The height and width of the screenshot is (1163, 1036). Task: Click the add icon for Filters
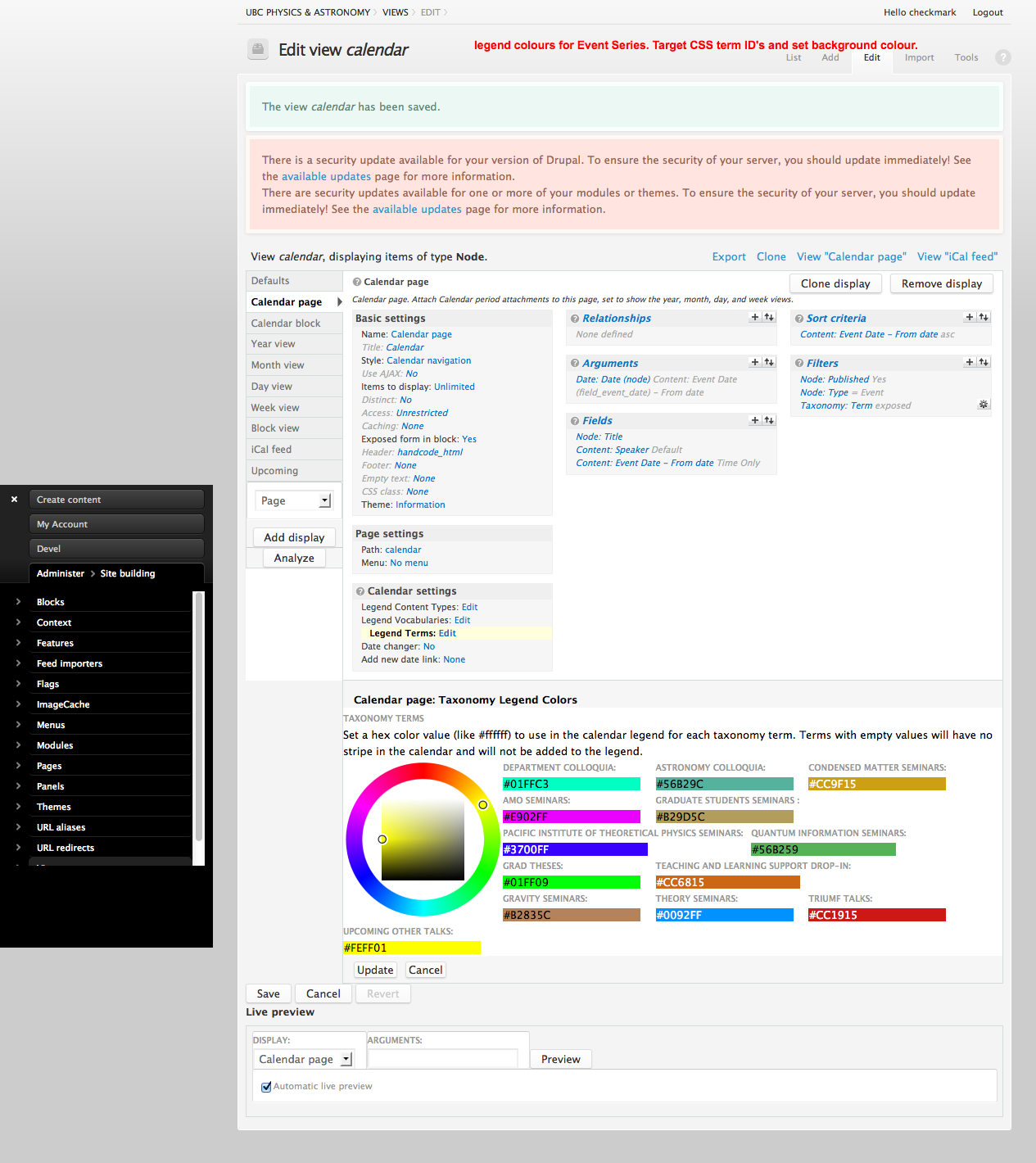point(970,362)
